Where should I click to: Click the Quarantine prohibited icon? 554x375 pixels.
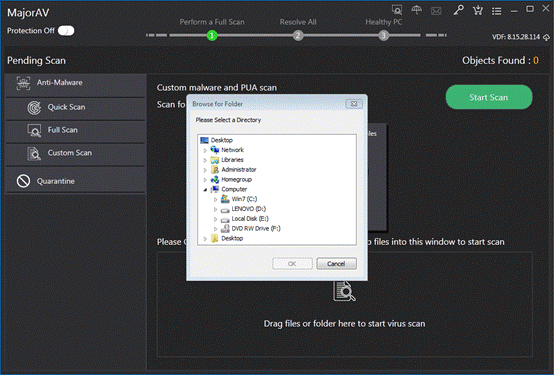(23, 181)
